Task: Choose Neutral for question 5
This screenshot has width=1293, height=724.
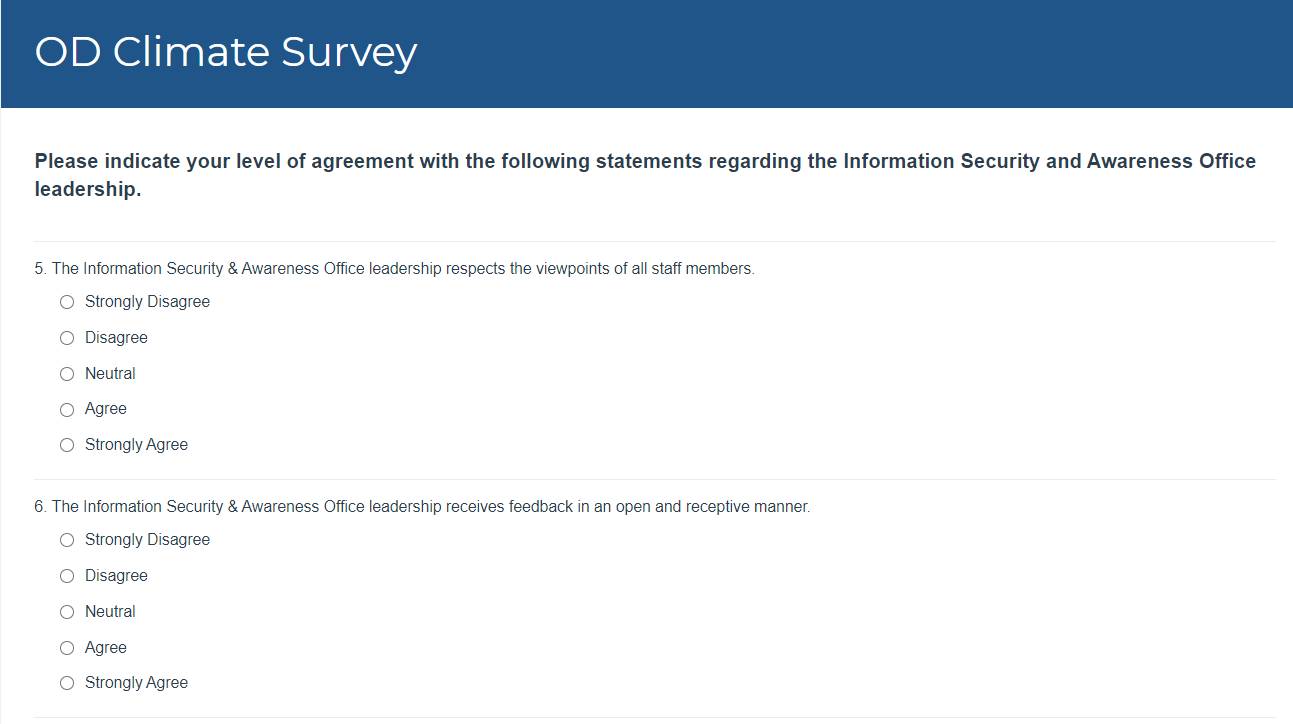Action: 67,374
